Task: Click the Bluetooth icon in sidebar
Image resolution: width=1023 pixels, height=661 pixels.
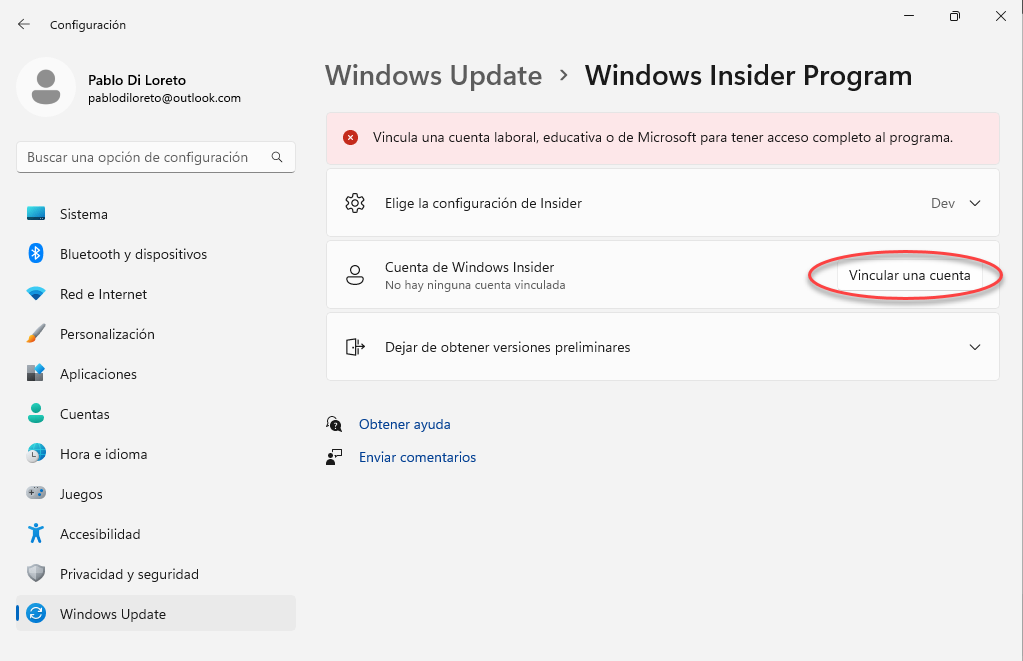Action: point(36,254)
